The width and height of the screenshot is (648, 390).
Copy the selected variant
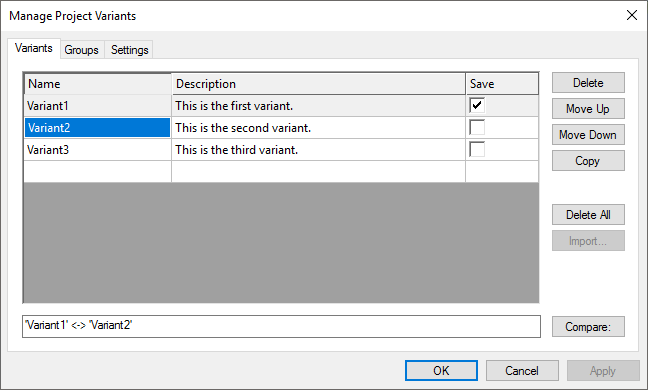(x=588, y=161)
